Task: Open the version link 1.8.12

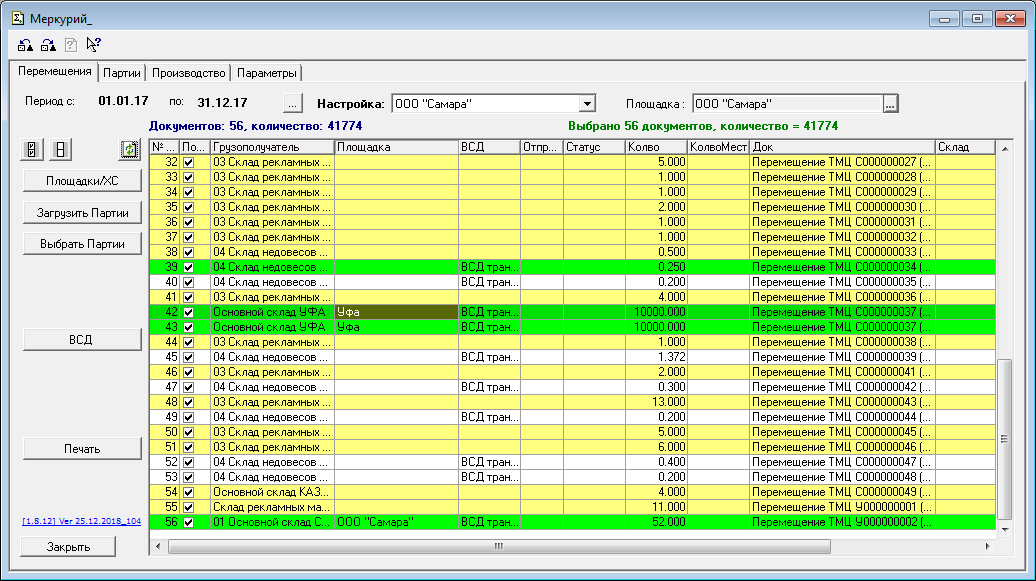Action: 81,521
